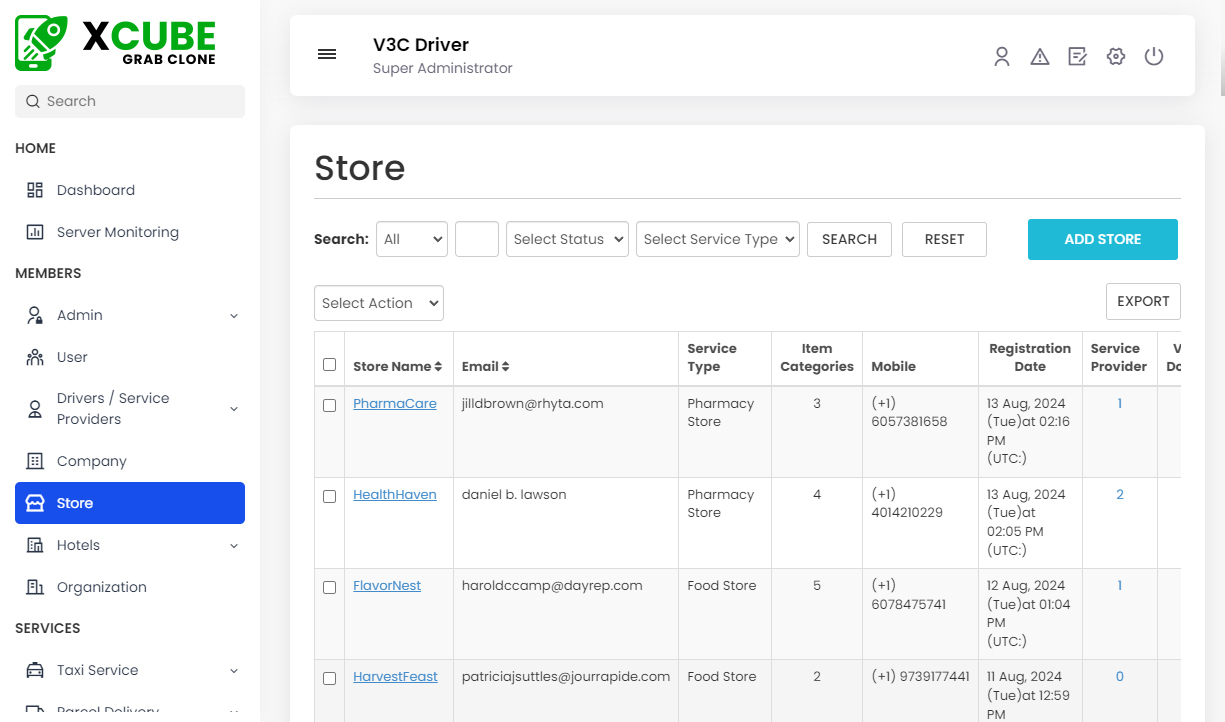Check the PharmaCare row checkbox
This screenshot has width=1225, height=722.
tap(330, 406)
